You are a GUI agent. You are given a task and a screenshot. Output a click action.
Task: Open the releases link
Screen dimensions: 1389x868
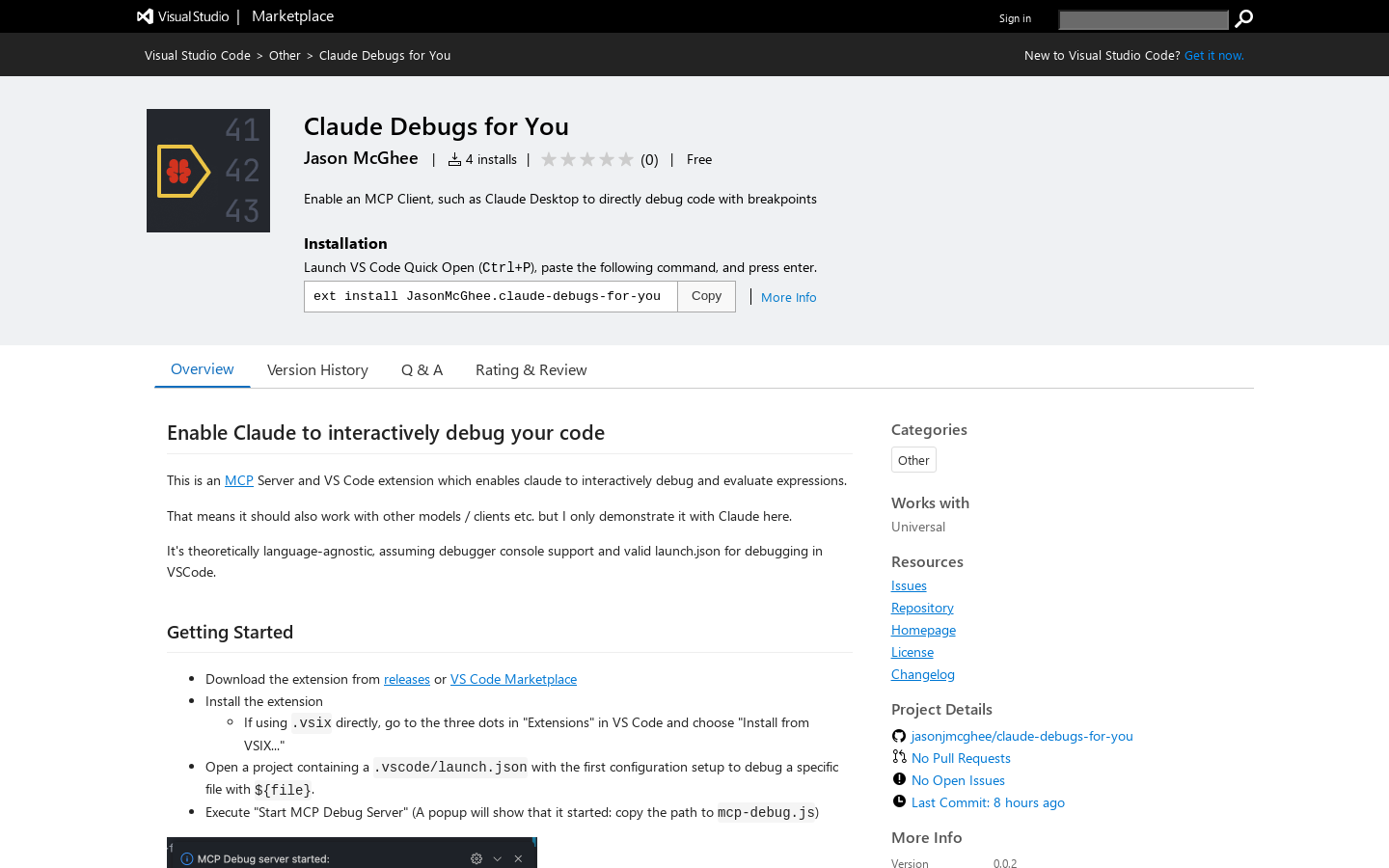click(407, 679)
